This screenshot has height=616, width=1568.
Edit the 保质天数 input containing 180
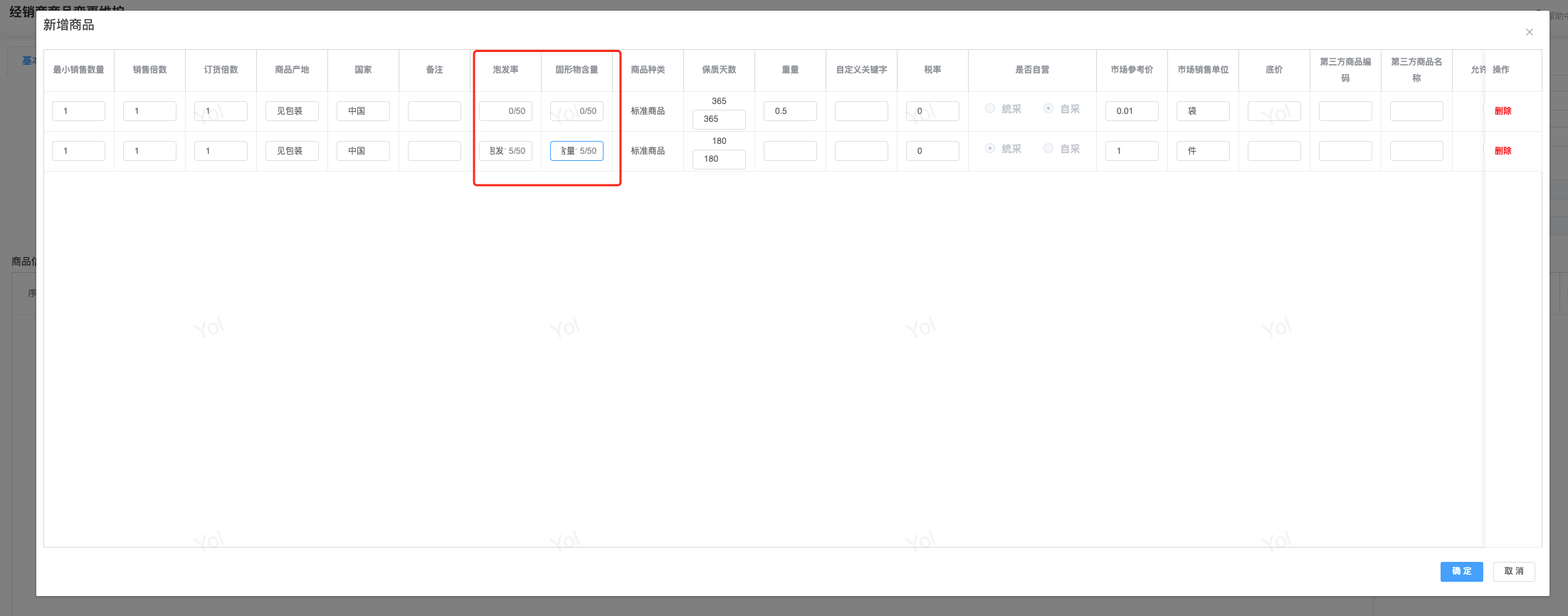[719, 159]
